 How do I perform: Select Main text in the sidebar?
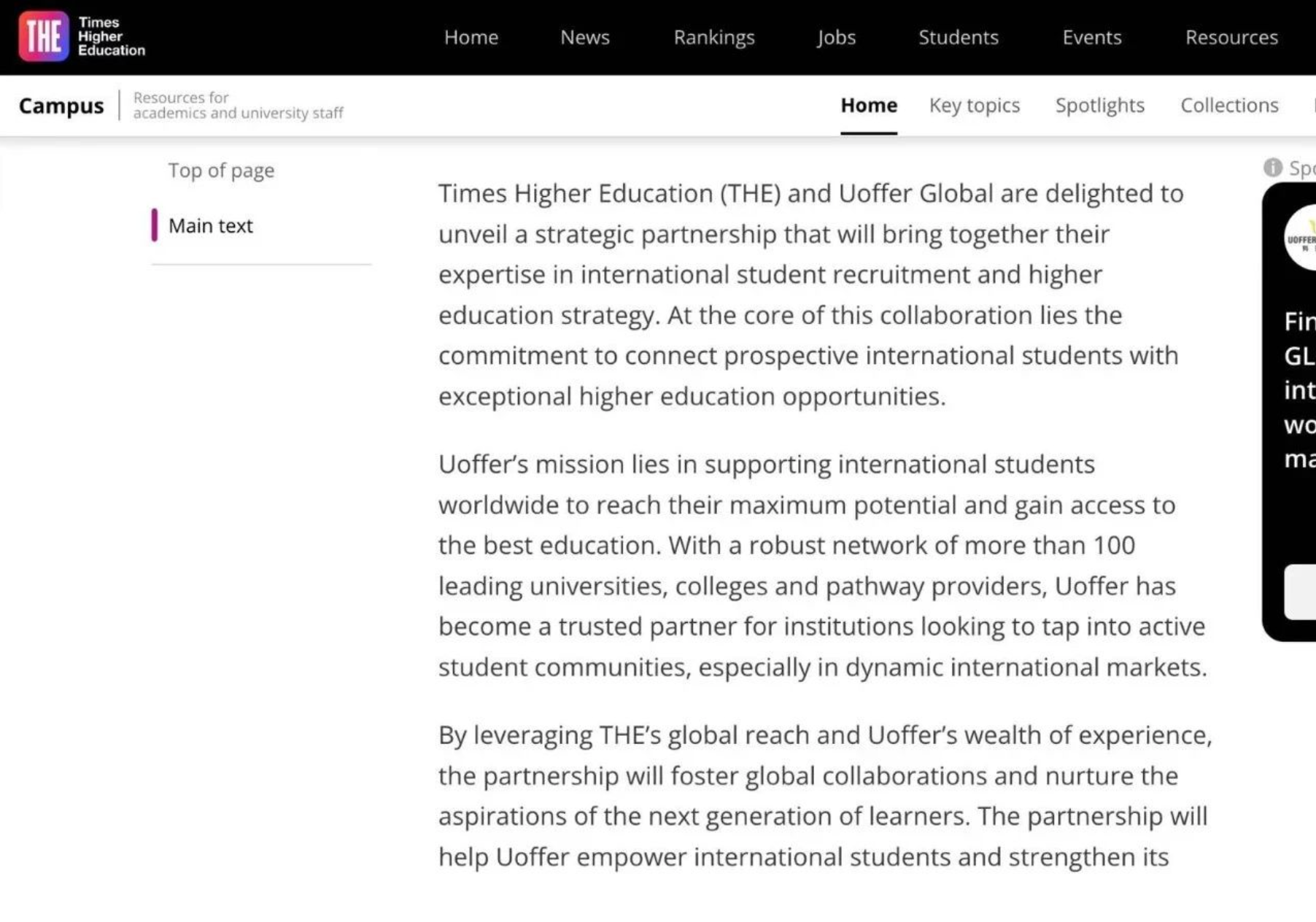click(x=210, y=226)
